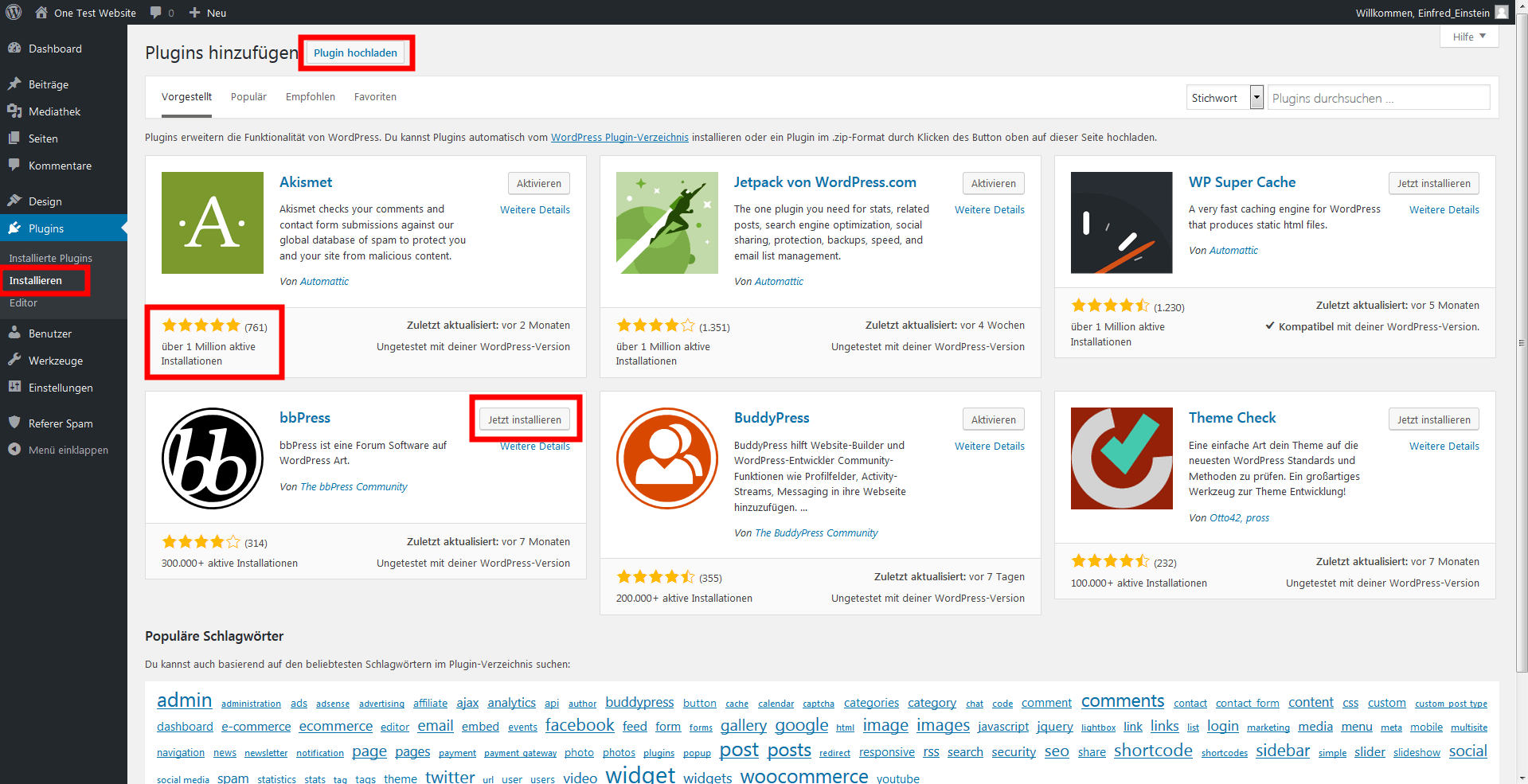The width and height of the screenshot is (1528, 784).
Task: Click the shortcode tag link
Action: [1153, 751]
